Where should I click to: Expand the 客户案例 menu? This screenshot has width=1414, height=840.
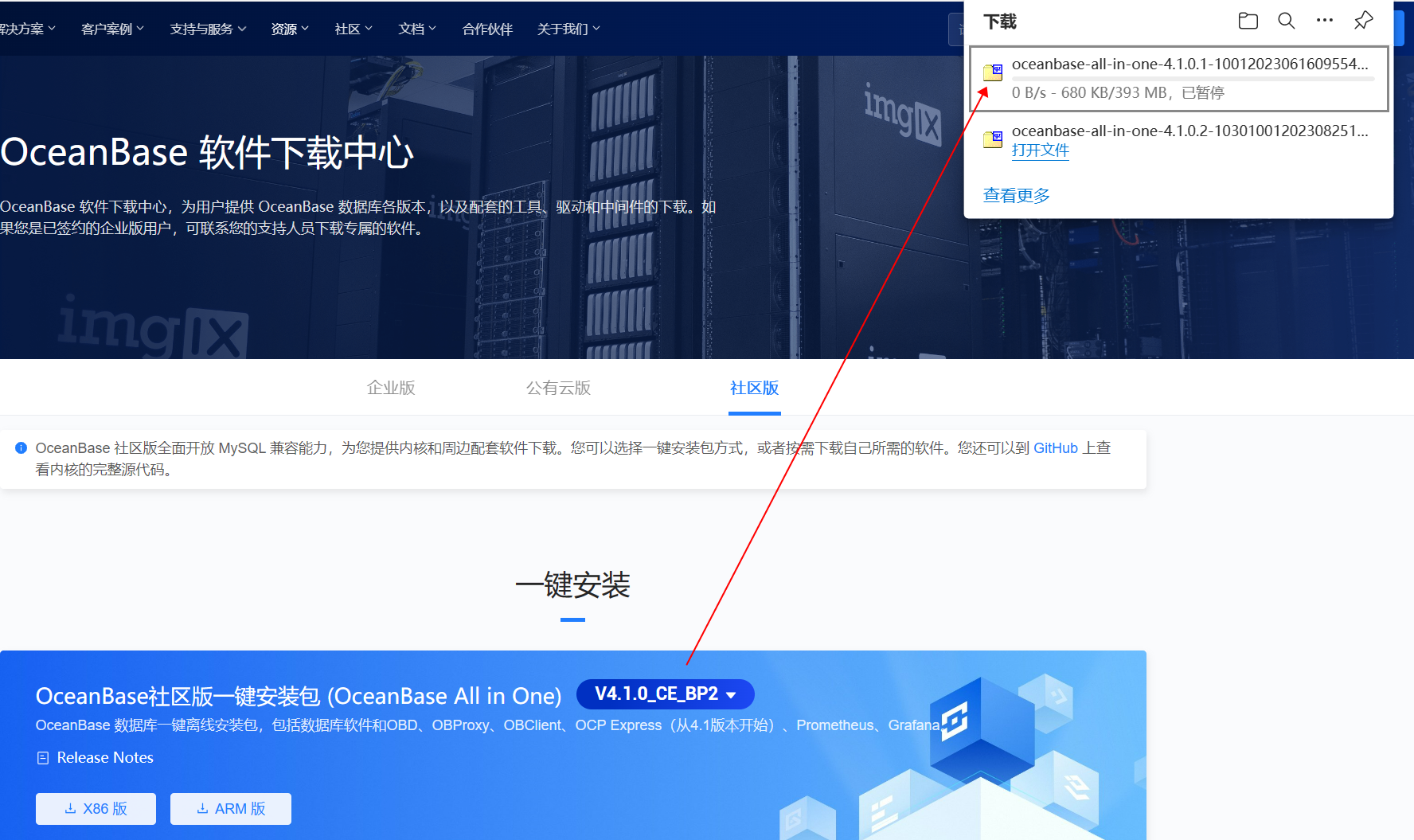112,29
